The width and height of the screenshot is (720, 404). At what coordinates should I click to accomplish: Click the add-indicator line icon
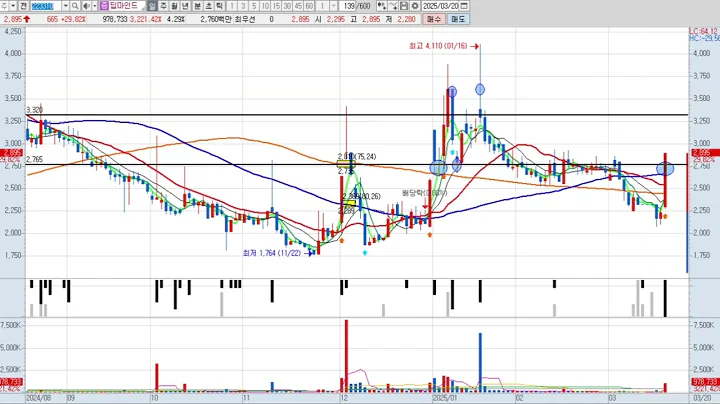coord(393,6)
